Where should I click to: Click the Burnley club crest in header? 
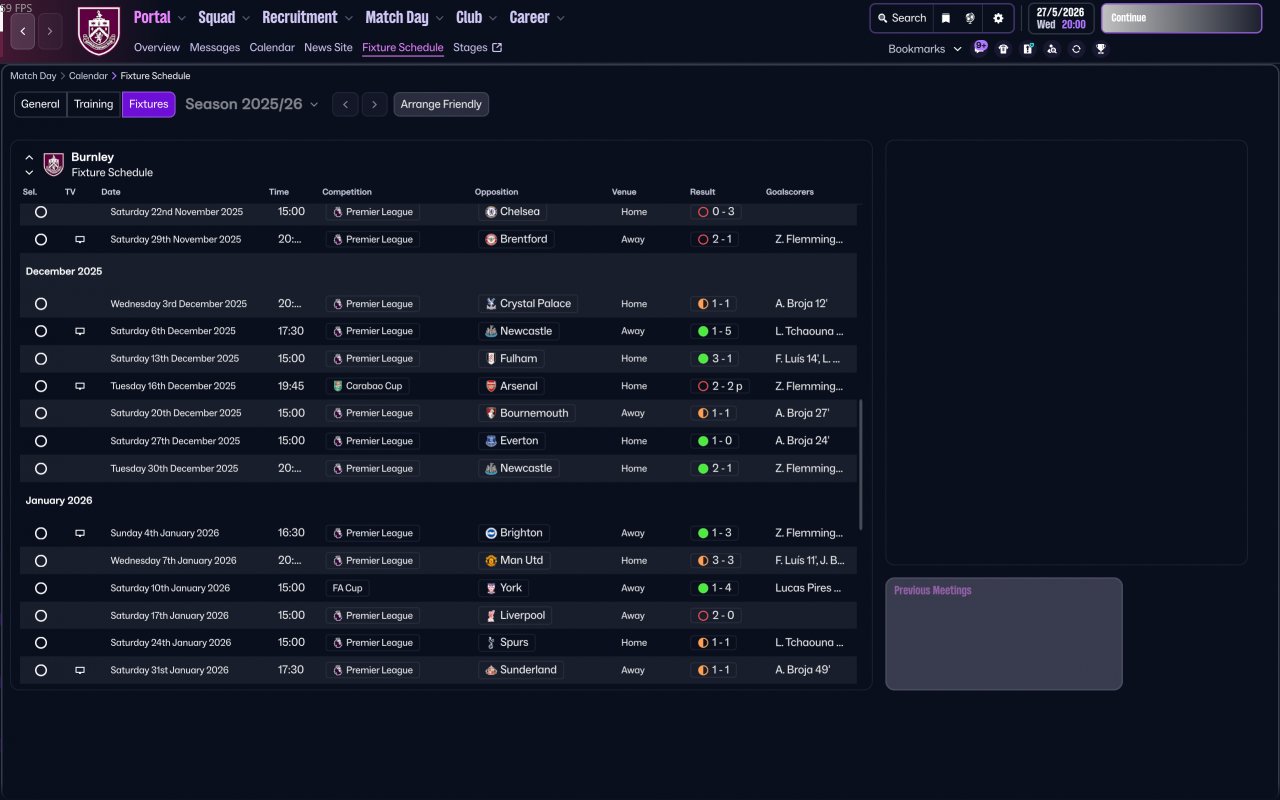tap(98, 31)
